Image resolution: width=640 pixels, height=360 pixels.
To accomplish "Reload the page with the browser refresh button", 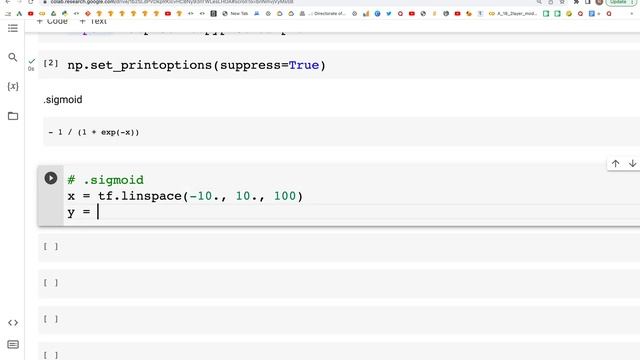I will click(31, 2).
